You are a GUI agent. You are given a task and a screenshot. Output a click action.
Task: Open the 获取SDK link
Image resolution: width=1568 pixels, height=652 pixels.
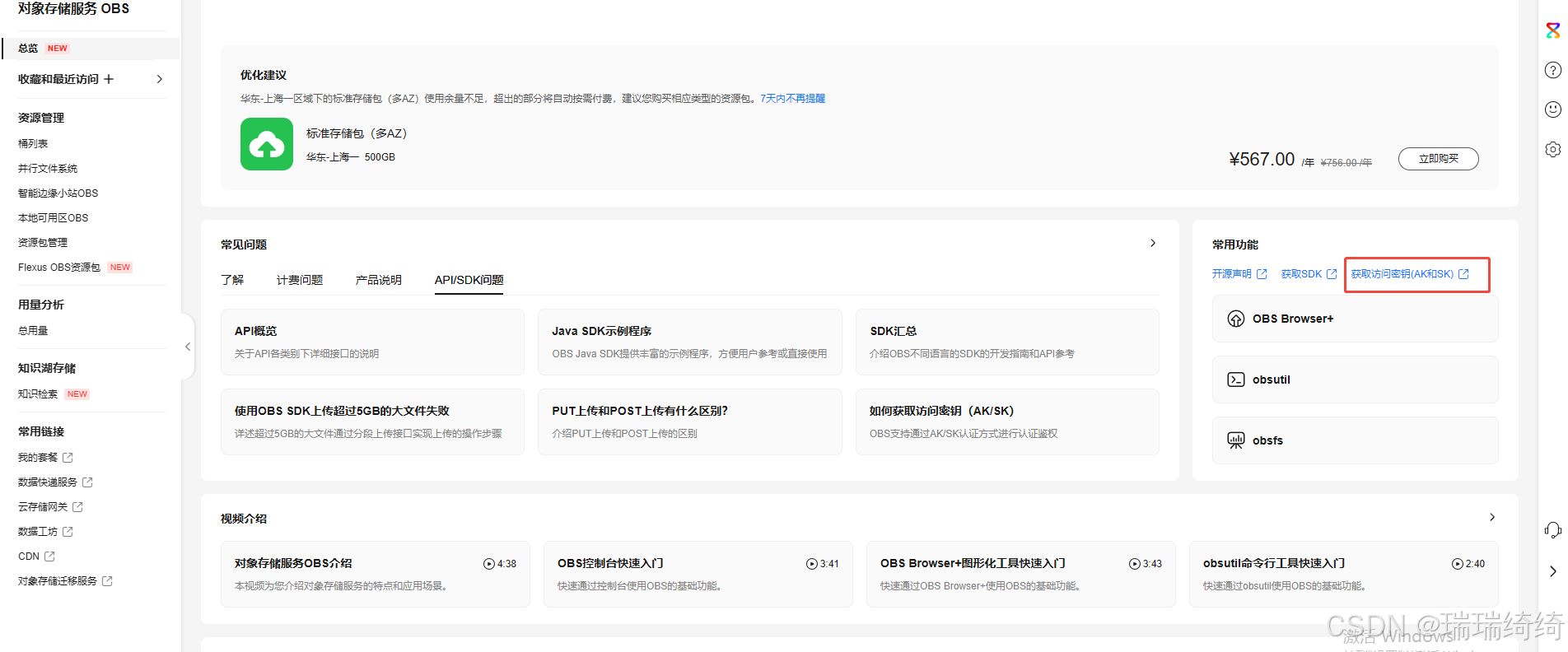coord(1301,274)
